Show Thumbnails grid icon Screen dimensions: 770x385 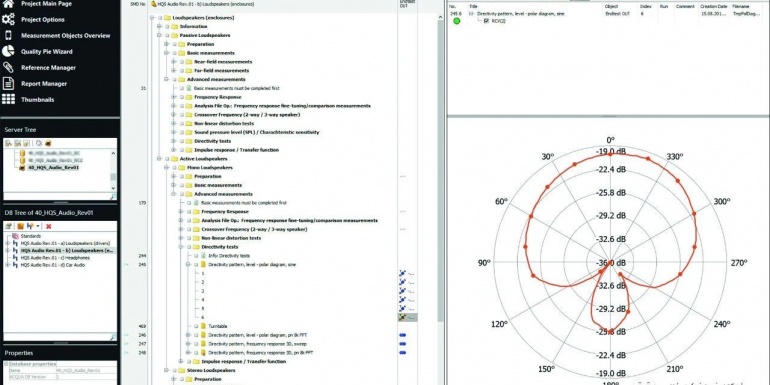click(x=8, y=100)
